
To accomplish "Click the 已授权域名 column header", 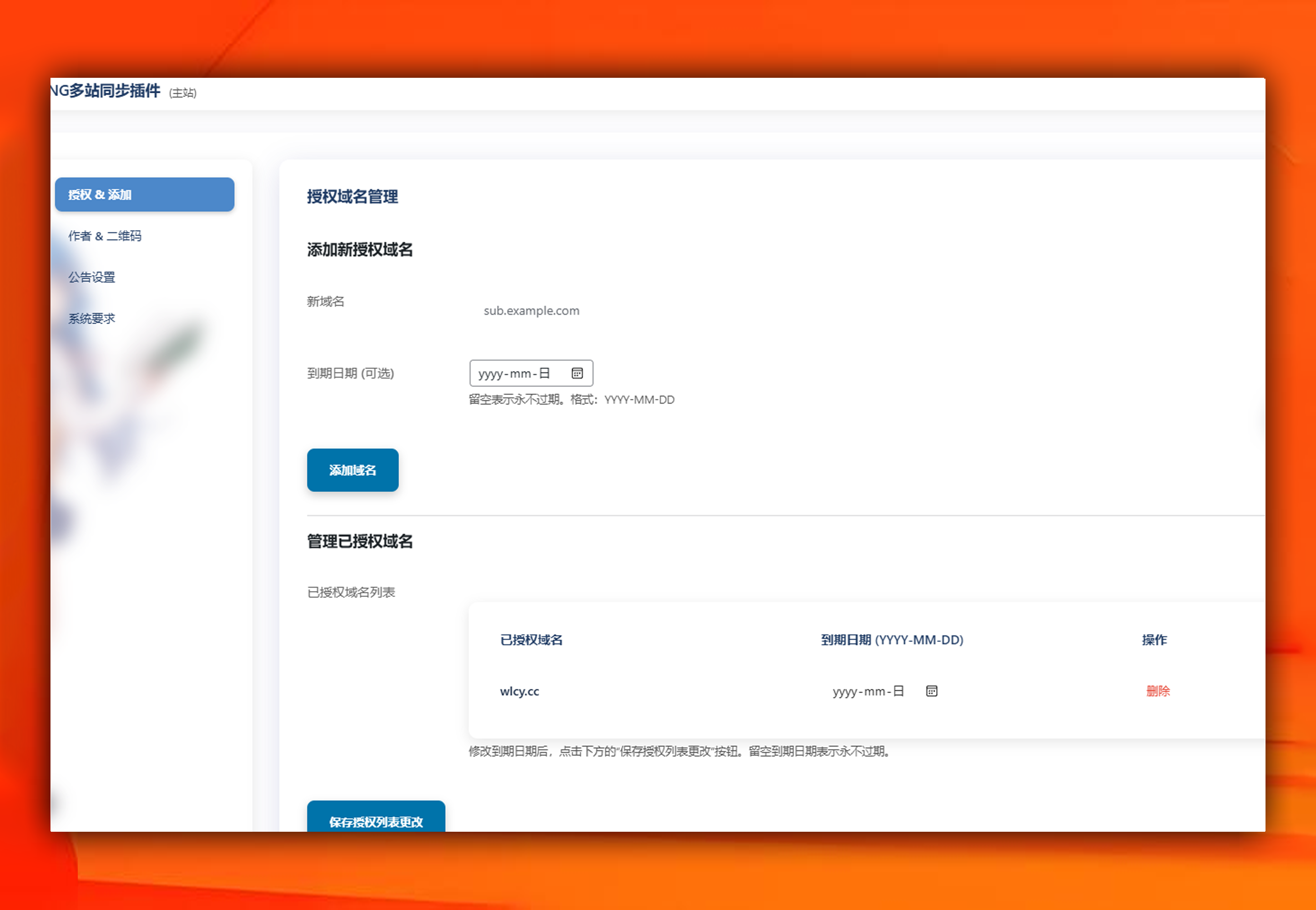I will coord(531,640).
